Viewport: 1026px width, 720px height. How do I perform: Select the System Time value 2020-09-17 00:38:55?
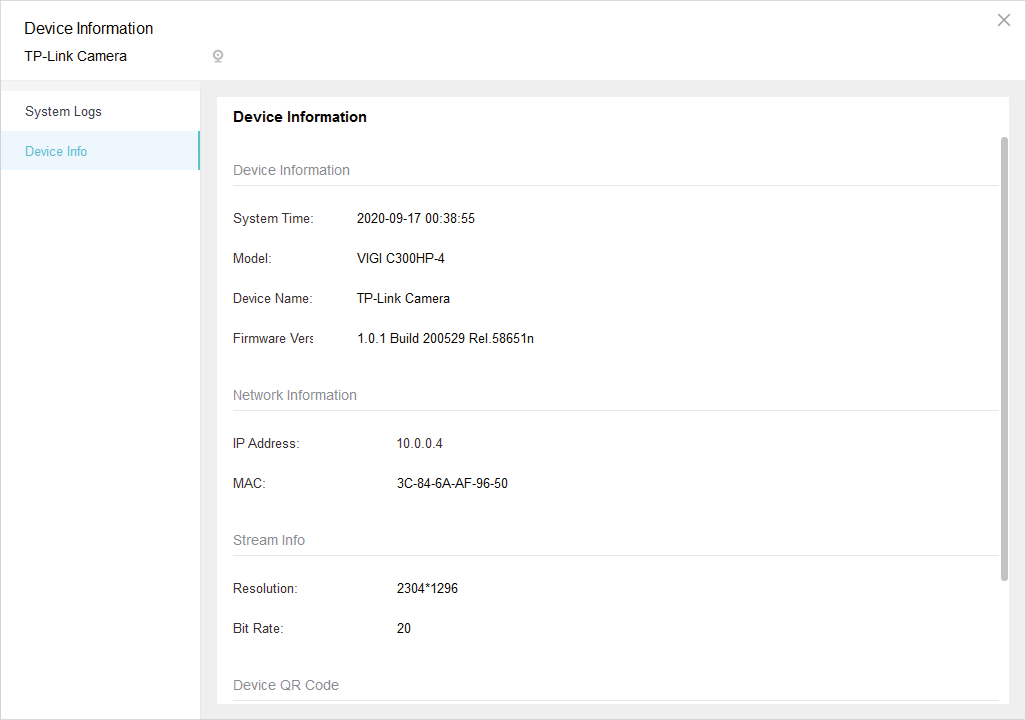click(416, 219)
